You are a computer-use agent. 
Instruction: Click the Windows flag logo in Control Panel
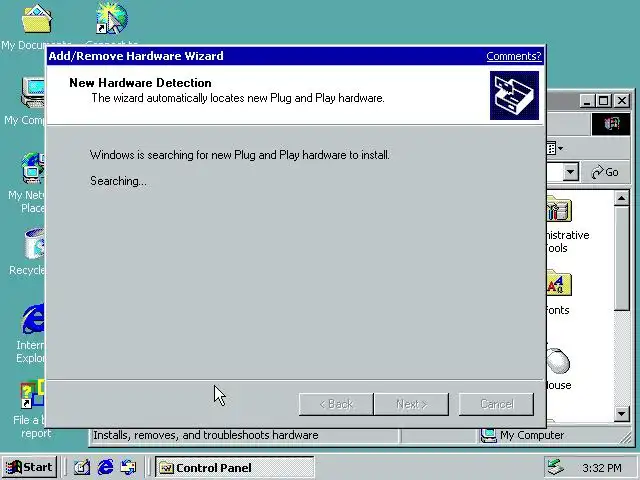tap(611, 124)
